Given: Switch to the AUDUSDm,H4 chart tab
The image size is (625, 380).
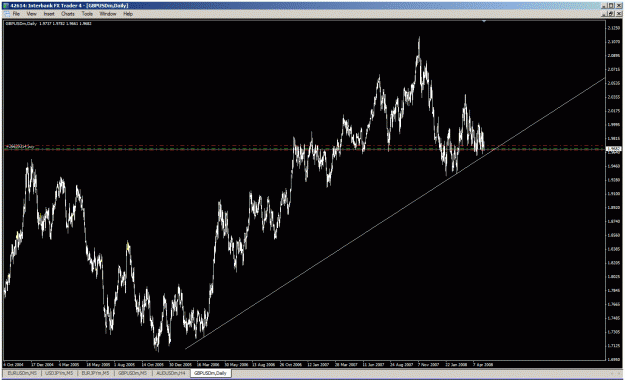Looking at the screenshot, I should pyautogui.click(x=171, y=373).
